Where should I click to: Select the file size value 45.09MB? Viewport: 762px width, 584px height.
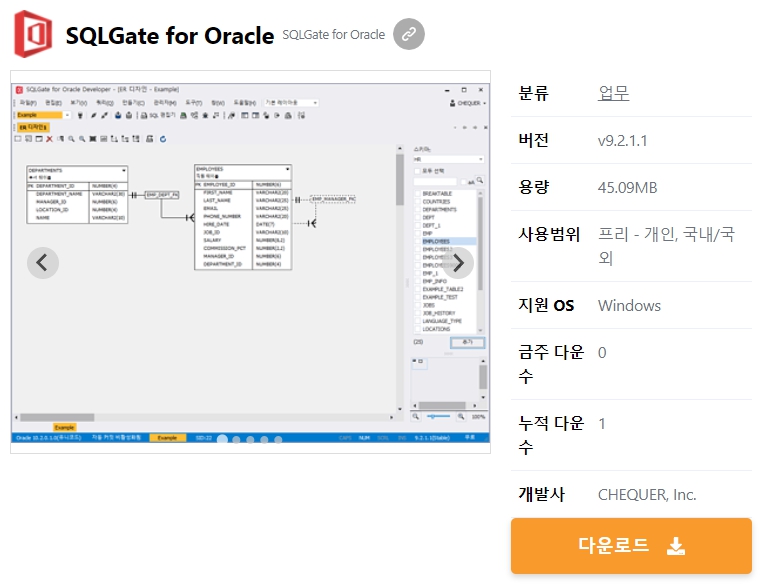point(627,188)
